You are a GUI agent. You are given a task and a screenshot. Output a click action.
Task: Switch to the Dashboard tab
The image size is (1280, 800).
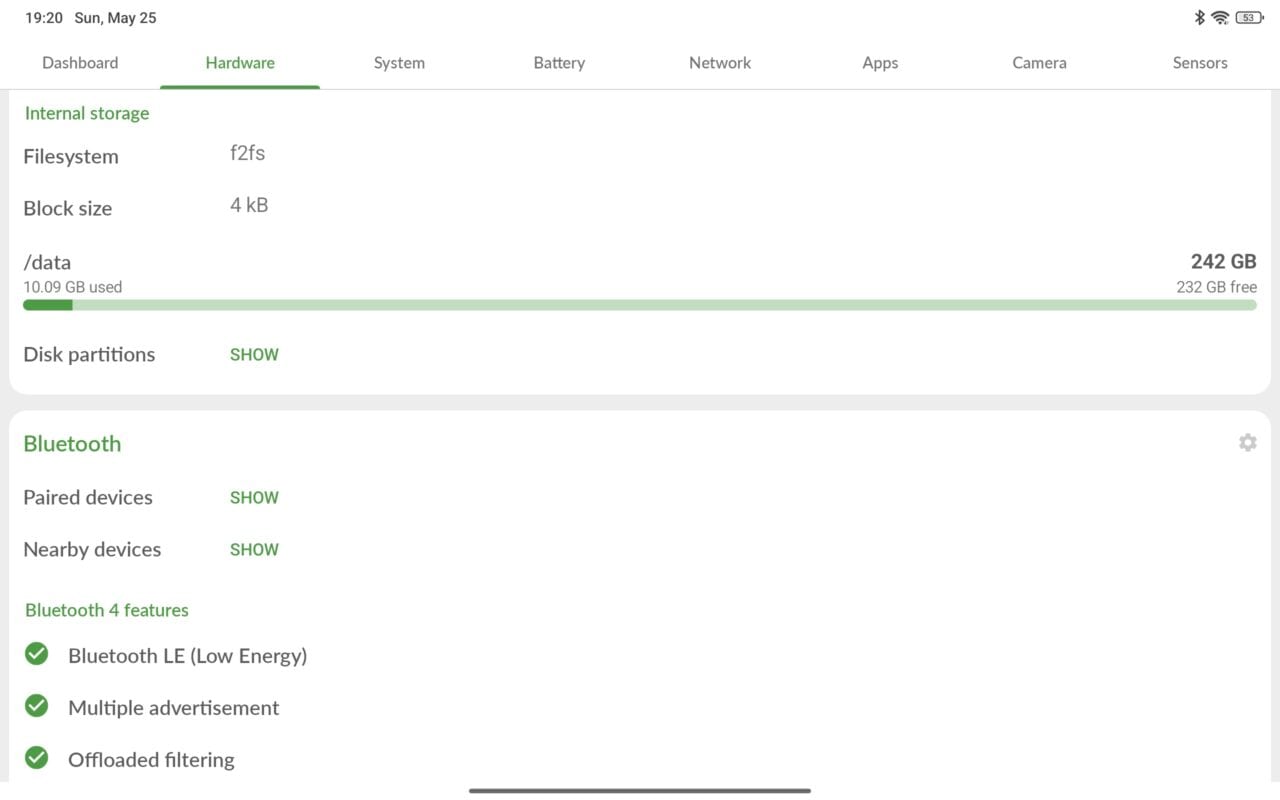tap(80, 63)
